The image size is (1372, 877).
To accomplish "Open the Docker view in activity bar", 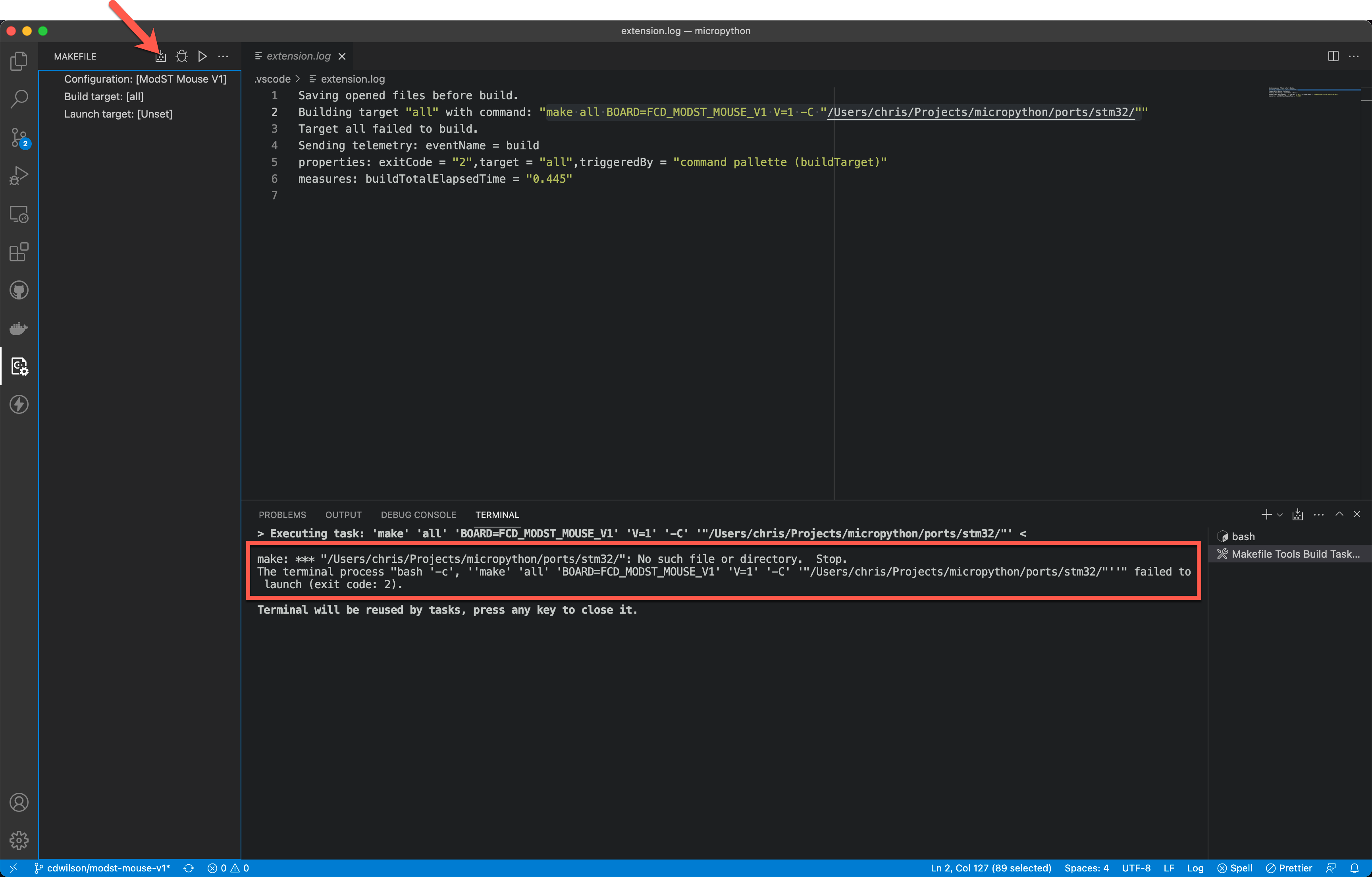I will pyautogui.click(x=19, y=328).
